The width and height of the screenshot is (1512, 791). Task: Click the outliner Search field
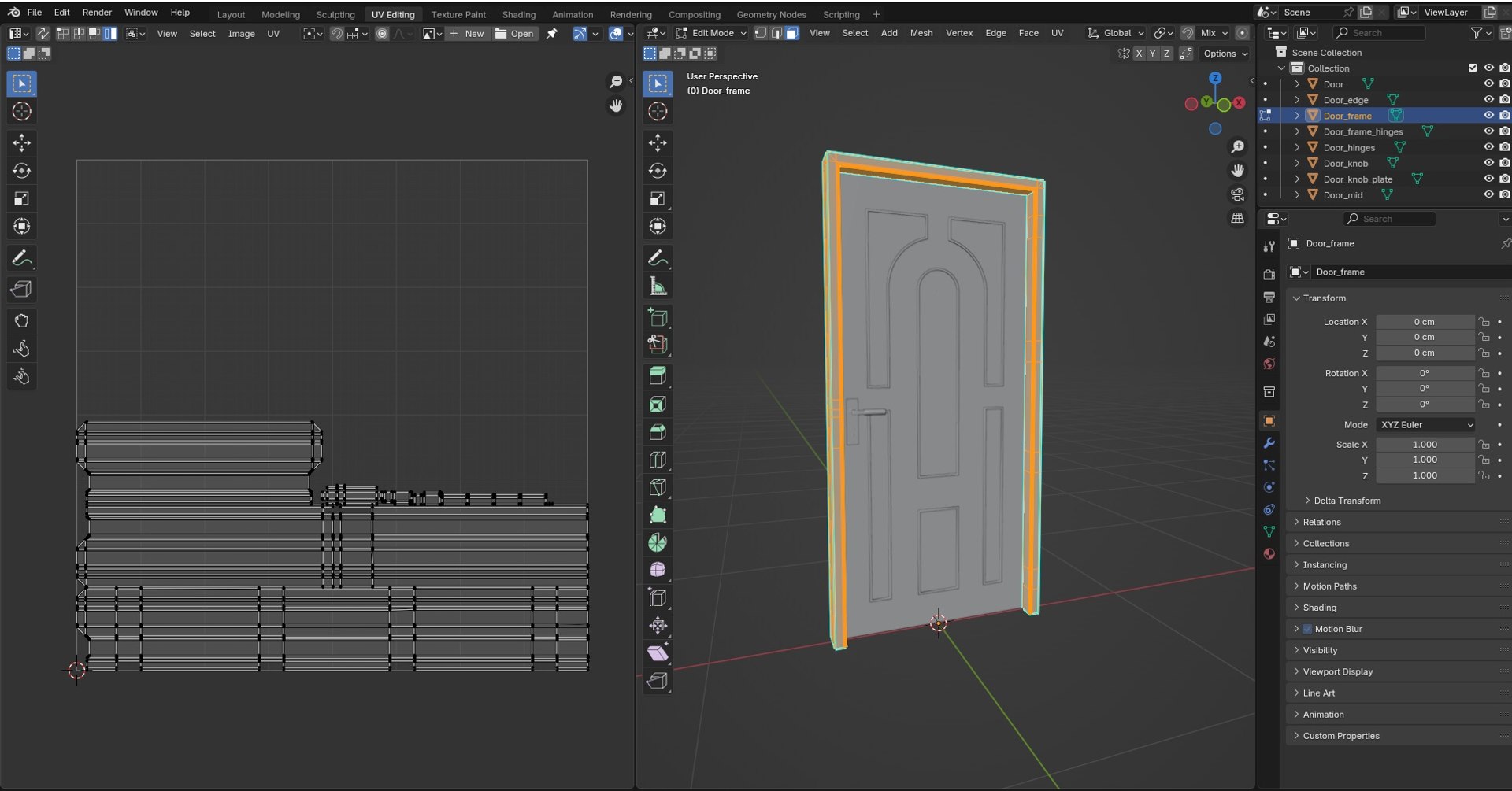[1380, 33]
